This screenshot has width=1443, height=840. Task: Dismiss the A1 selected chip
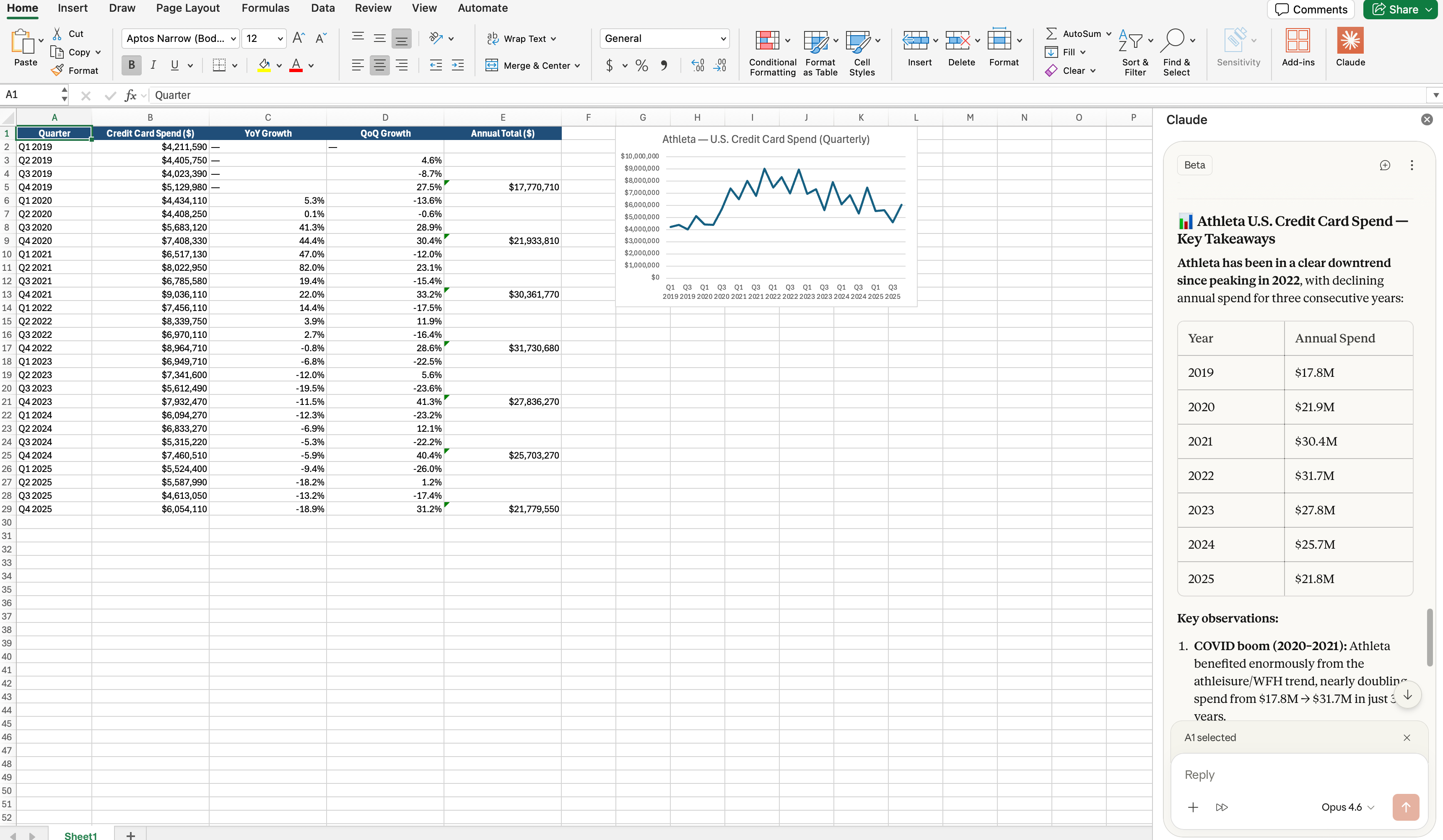[x=1407, y=737]
